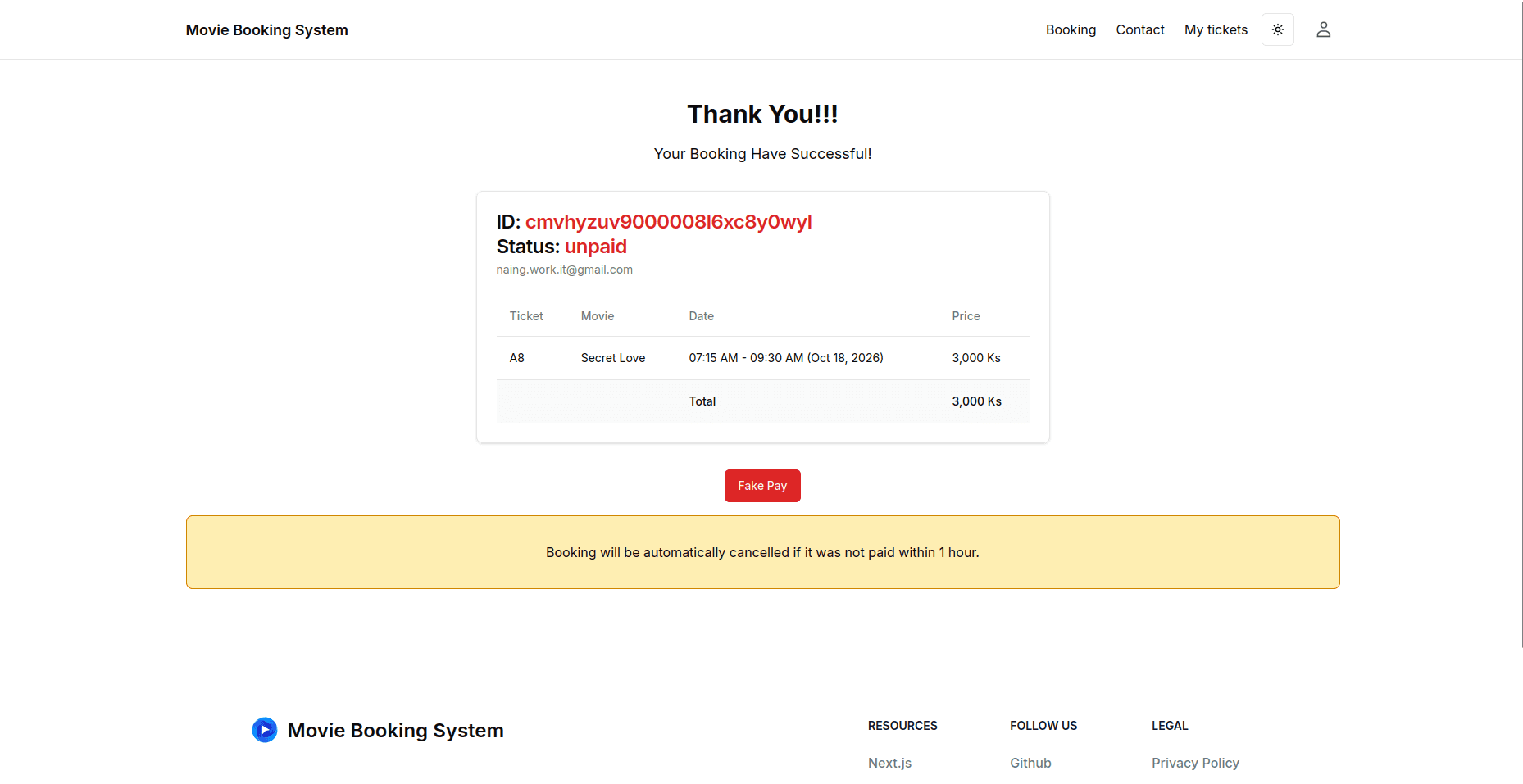
Task: Visit the Github footer link
Action: (1030, 763)
